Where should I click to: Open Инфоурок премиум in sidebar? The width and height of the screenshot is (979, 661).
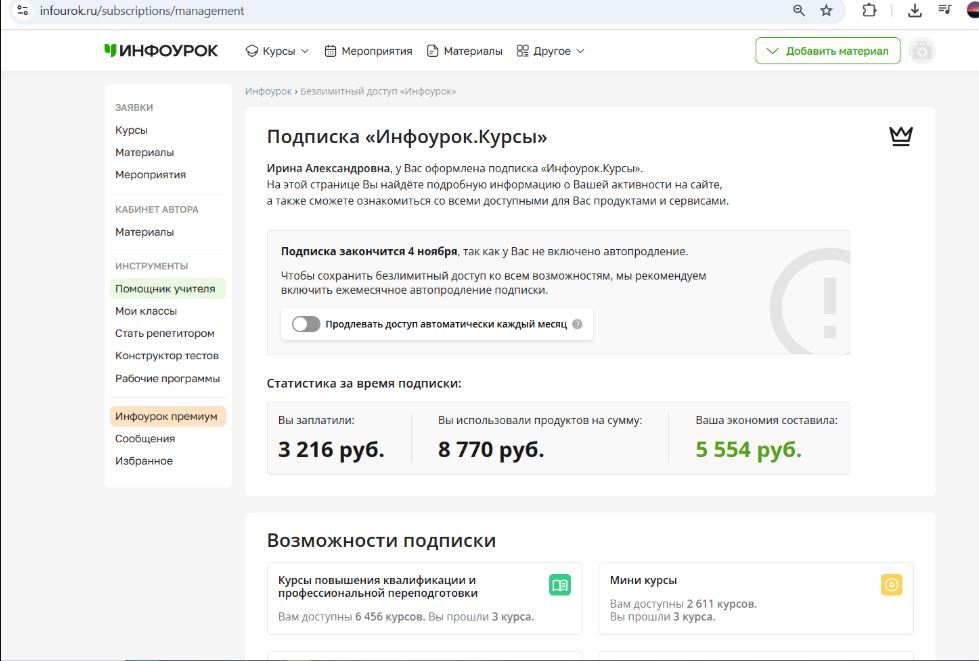(x=165, y=416)
